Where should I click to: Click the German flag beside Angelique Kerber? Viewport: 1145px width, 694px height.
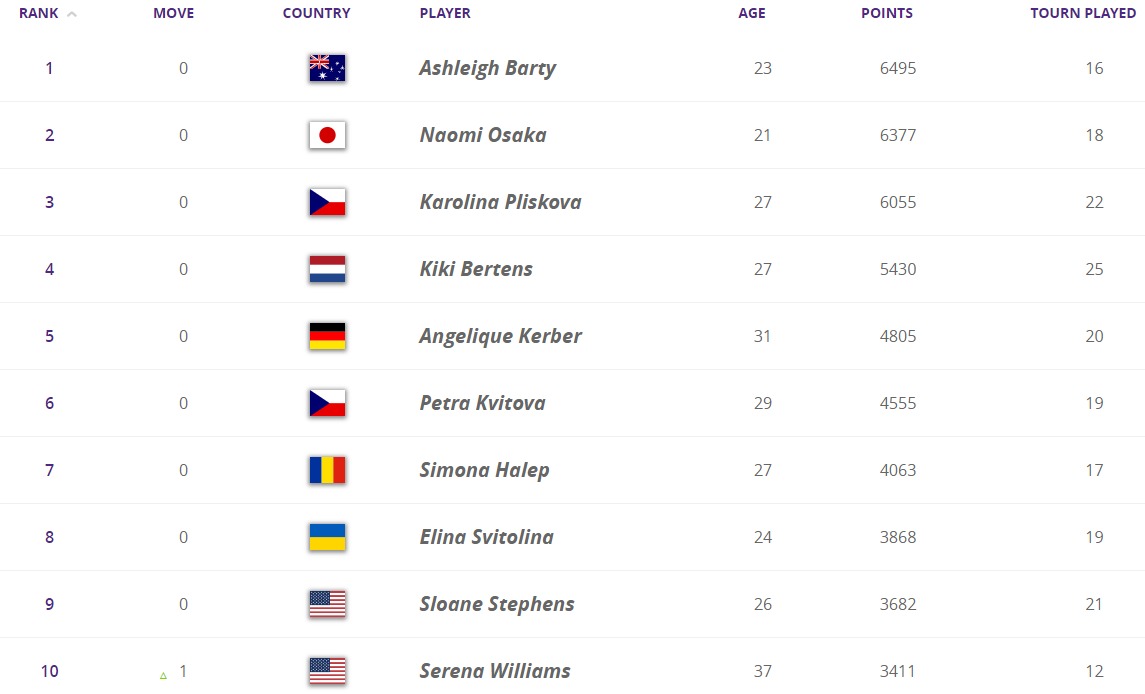327,336
